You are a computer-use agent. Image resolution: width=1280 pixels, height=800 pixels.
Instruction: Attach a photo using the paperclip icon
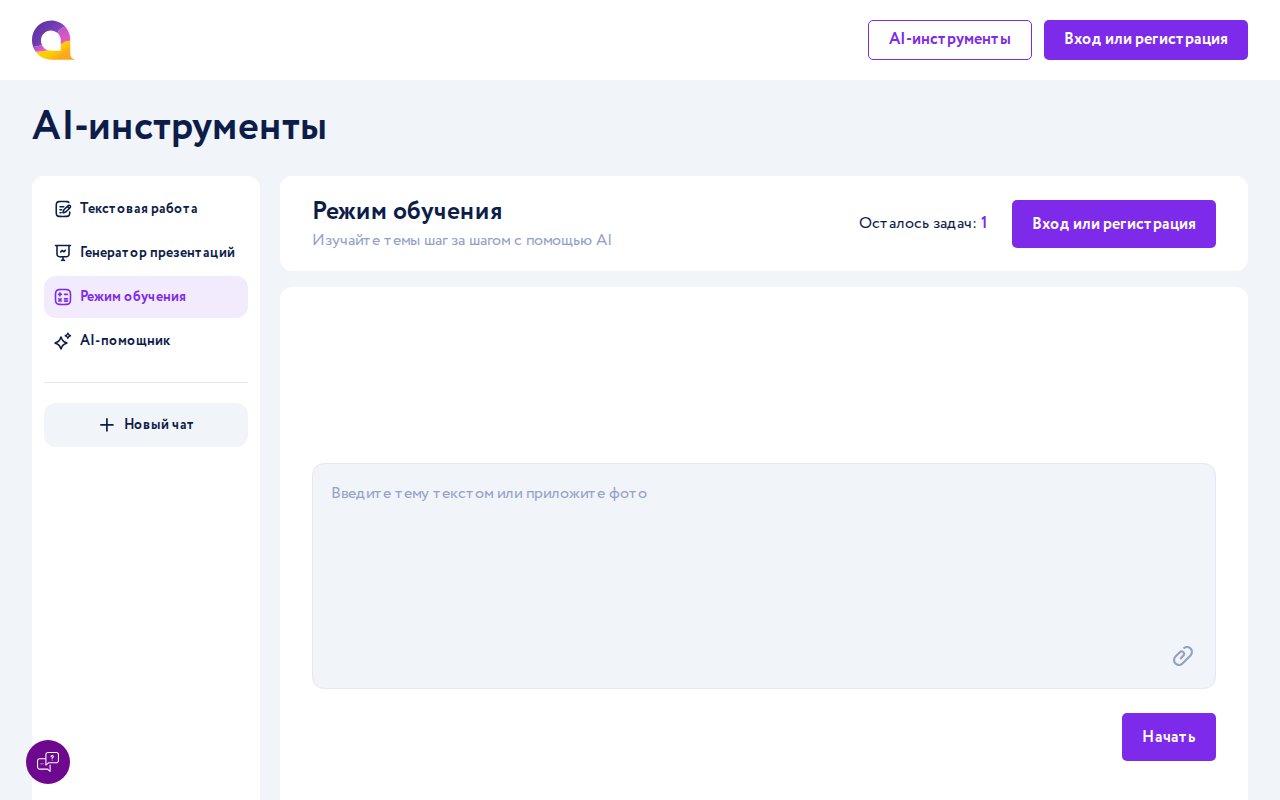click(x=1183, y=656)
